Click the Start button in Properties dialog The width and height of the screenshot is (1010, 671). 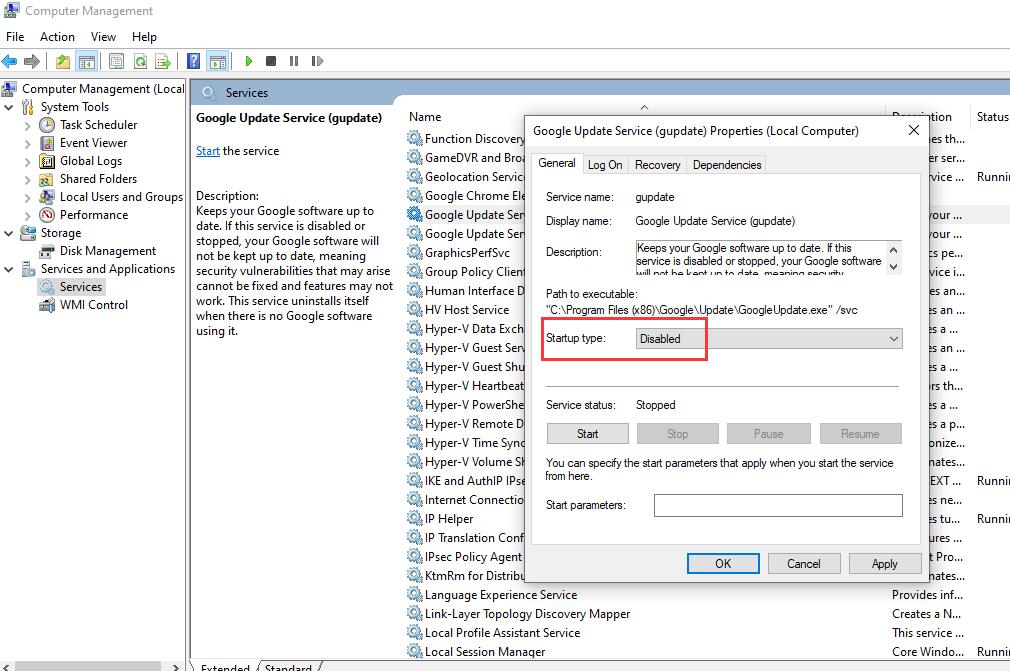point(587,433)
